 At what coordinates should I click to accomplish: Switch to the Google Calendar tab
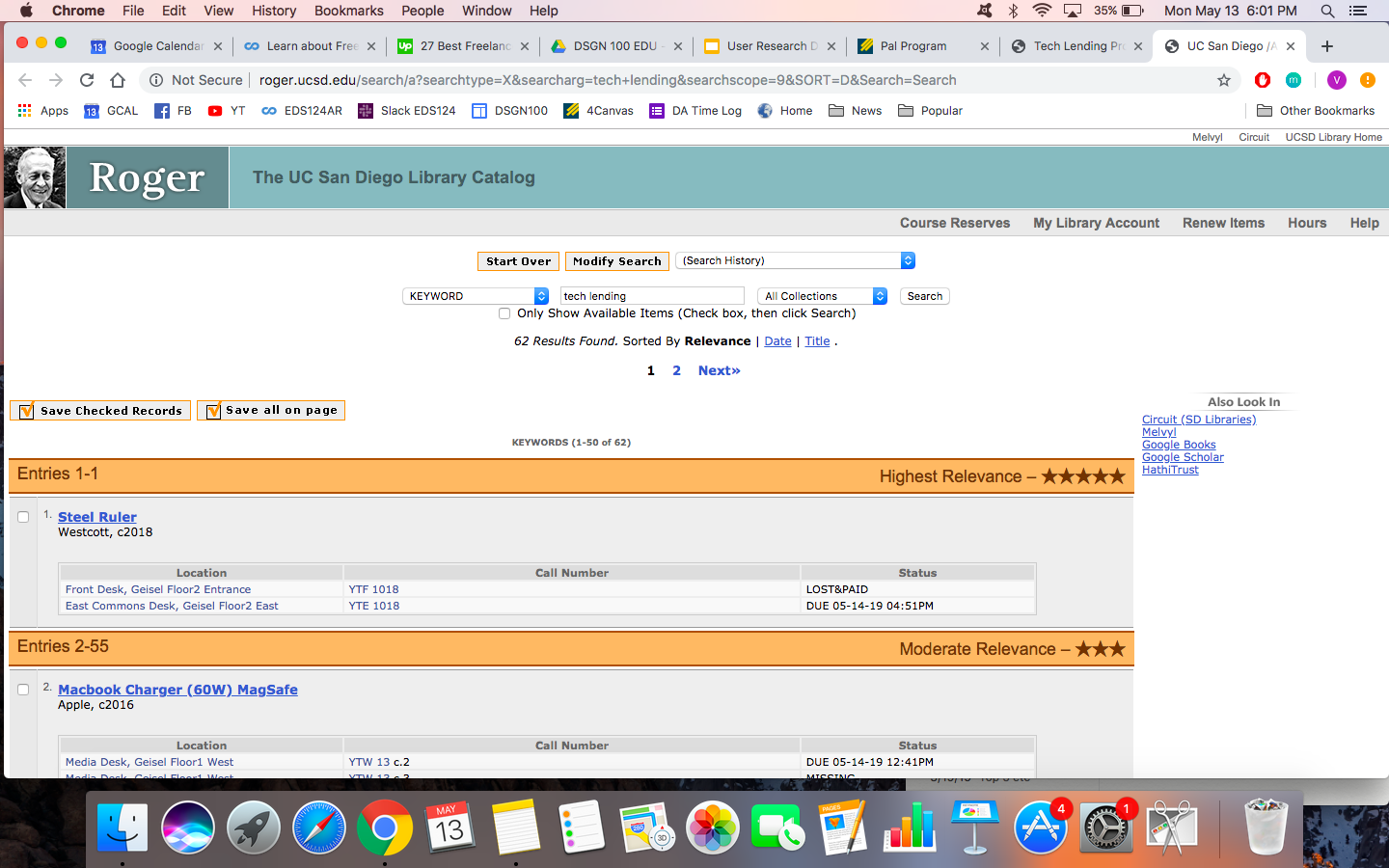click(154, 46)
